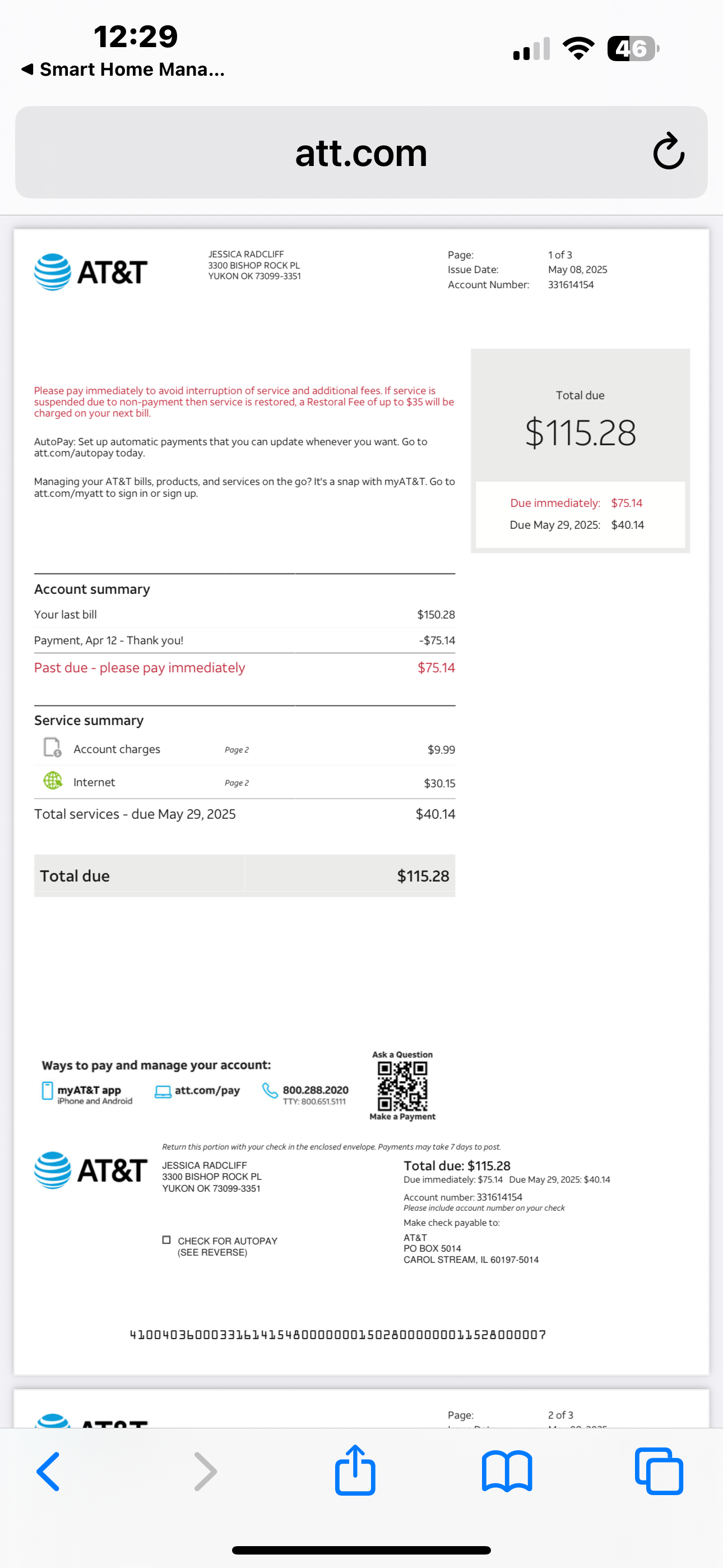
Task: Tap the Account charges document icon
Action: point(52,748)
